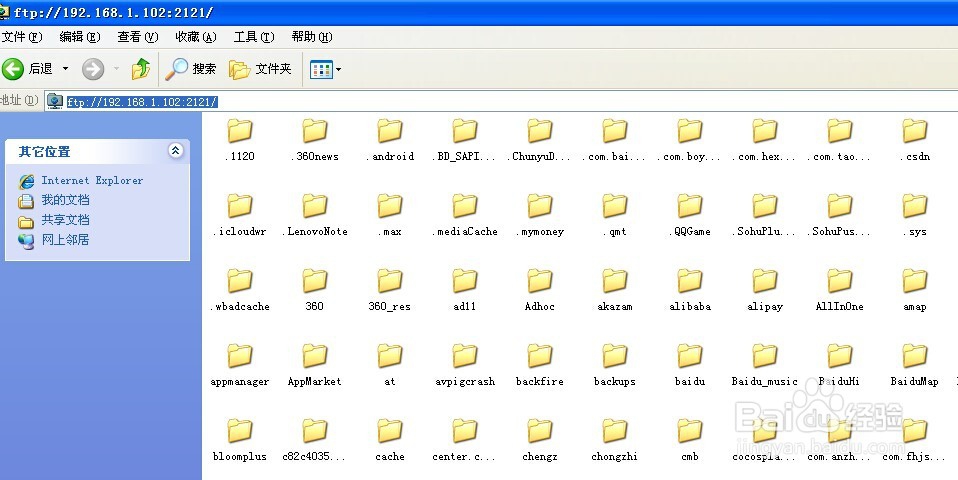Select the backups folder icon
The height and width of the screenshot is (480, 958).
pos(615,356)
